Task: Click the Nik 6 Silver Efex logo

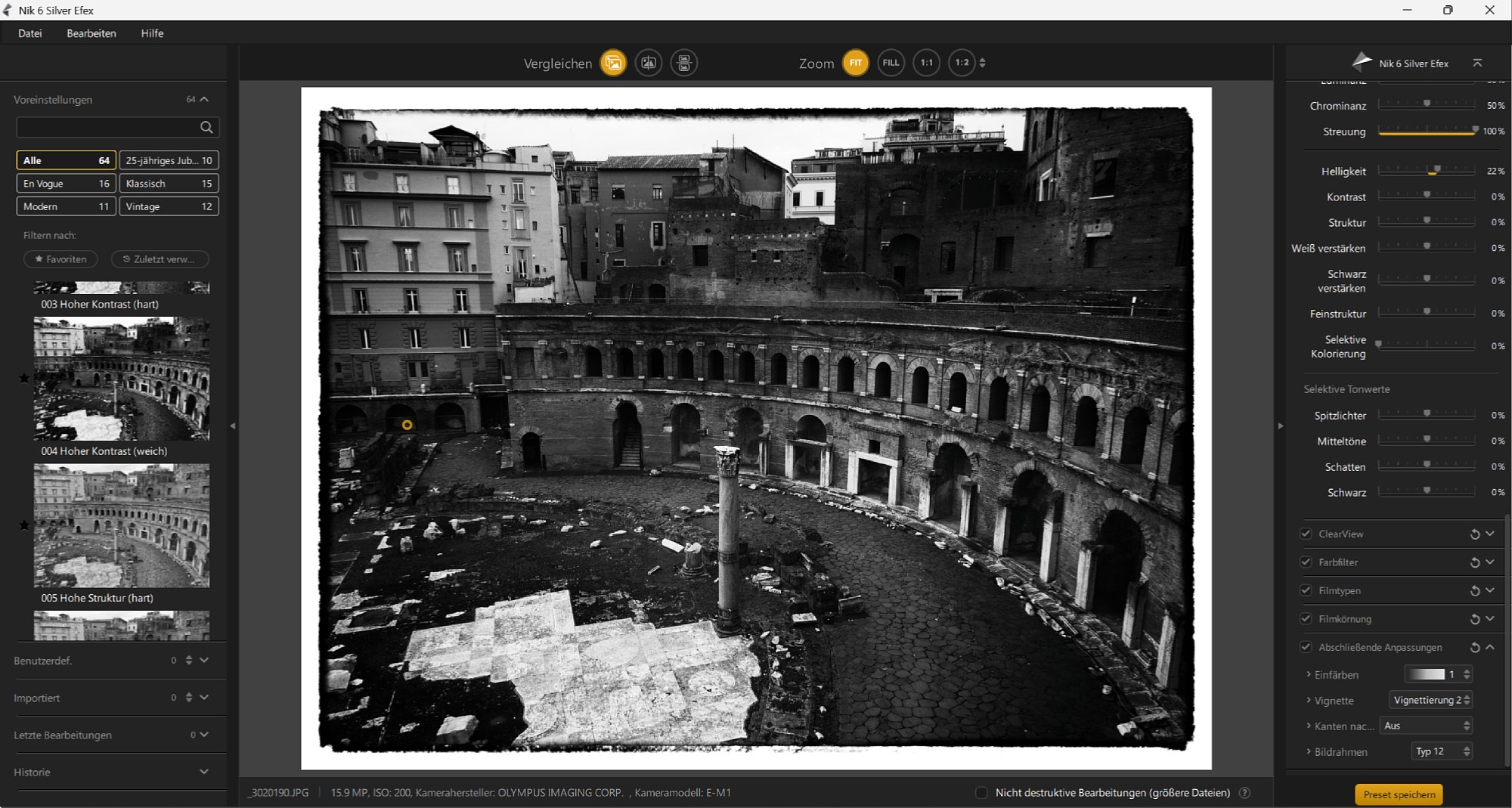Action: click(1362, 61)
